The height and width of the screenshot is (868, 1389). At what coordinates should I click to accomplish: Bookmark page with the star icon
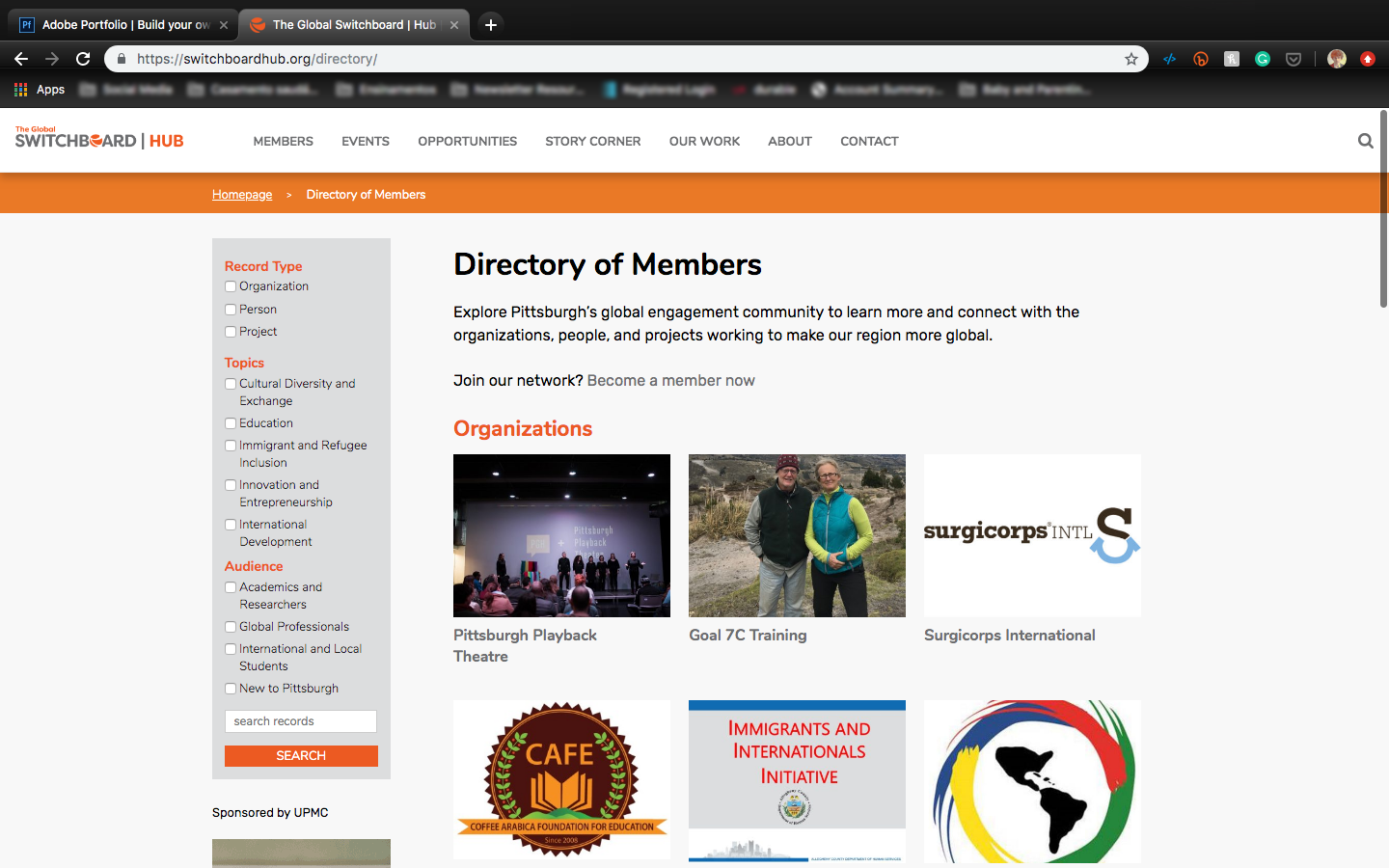coord(1131,59)
